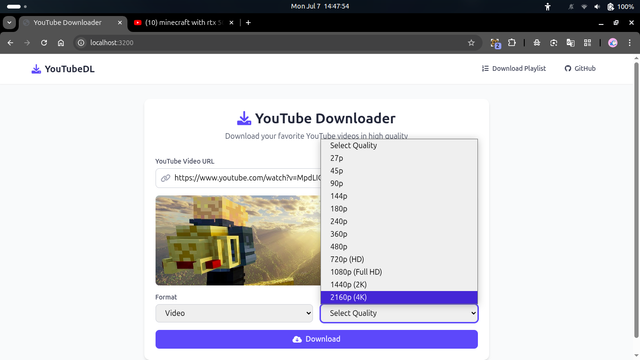
Task: Close the YouTube Downloader tab
Action: 120,22
